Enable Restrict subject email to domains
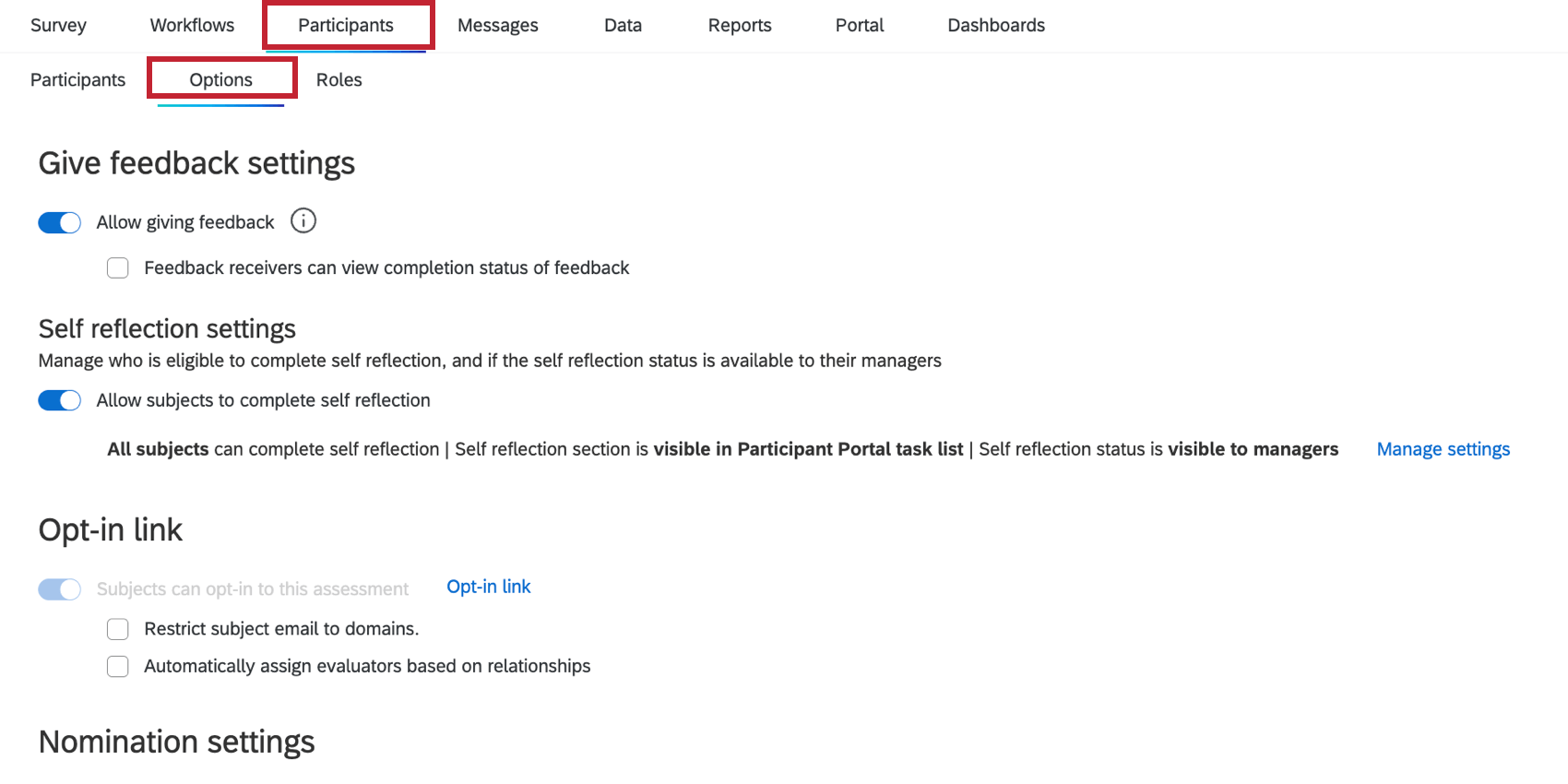Viewport: 1568px width, 784px height. pyautogui.click(x=118, y=629)
